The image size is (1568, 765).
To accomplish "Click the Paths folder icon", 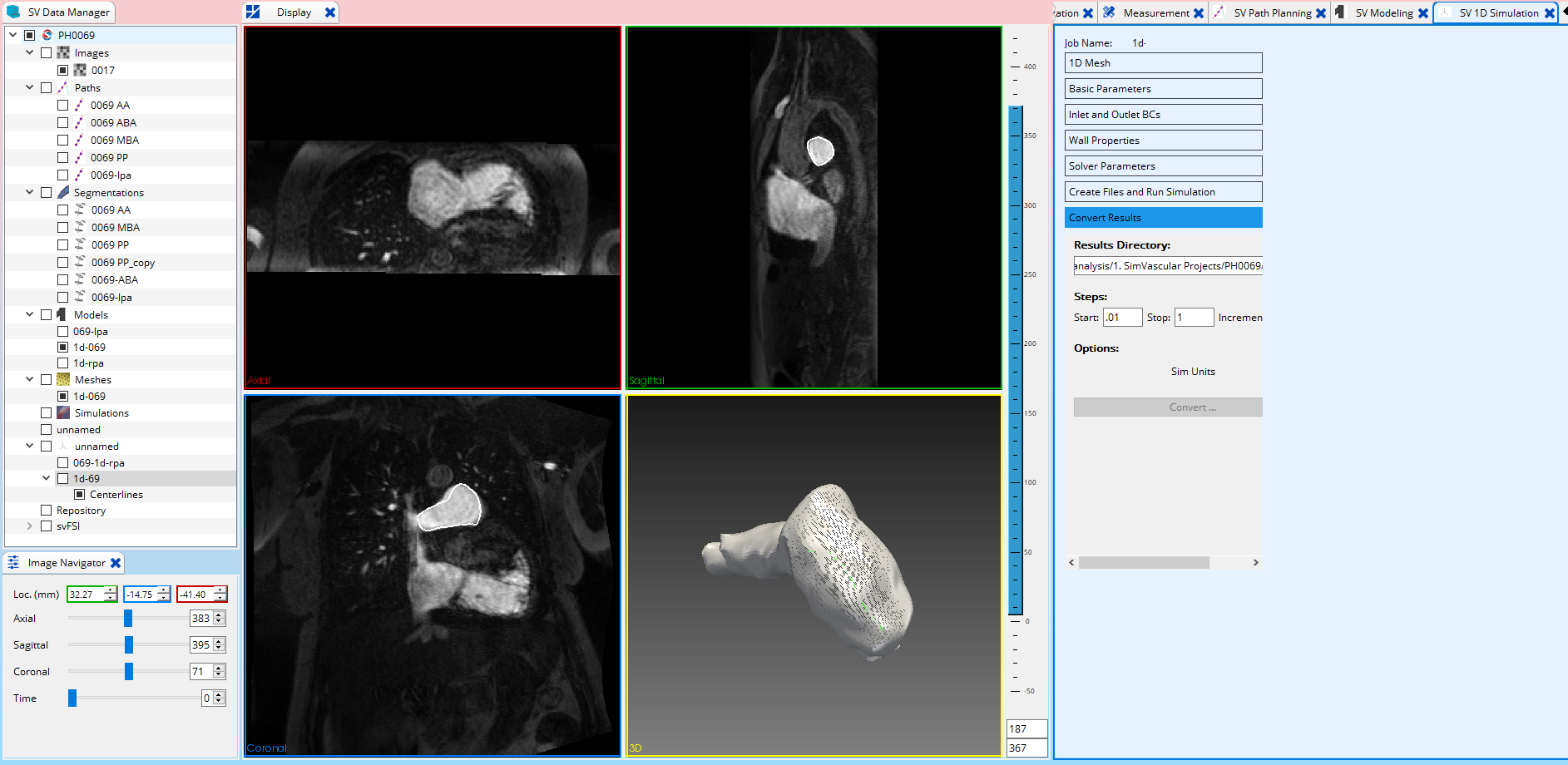I will click(63, 87).
